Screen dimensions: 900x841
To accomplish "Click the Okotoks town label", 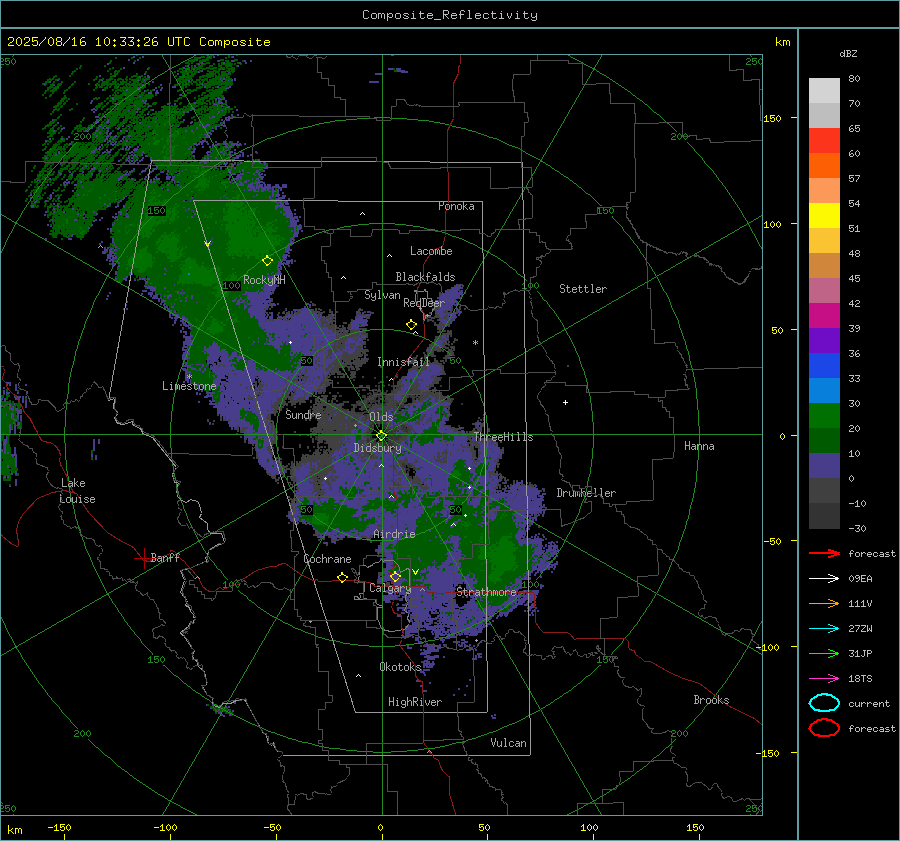I will 400,667.
